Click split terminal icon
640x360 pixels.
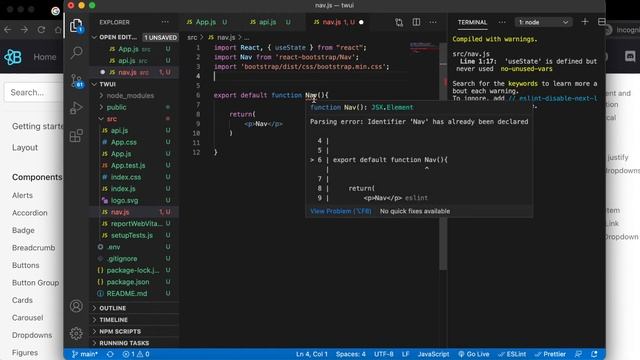601,22
